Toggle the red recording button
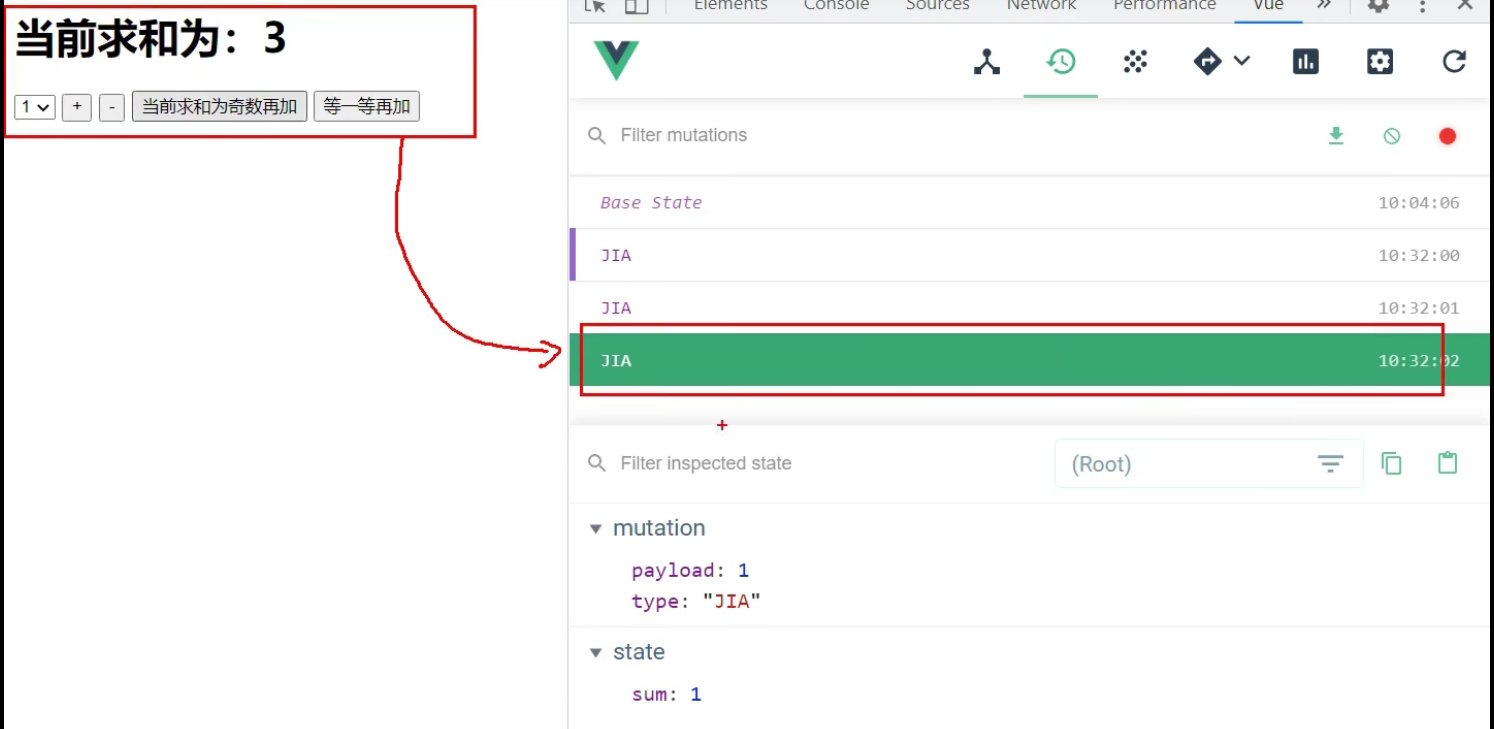The height and width of the screenshot is (729, 1494). 1447,136
